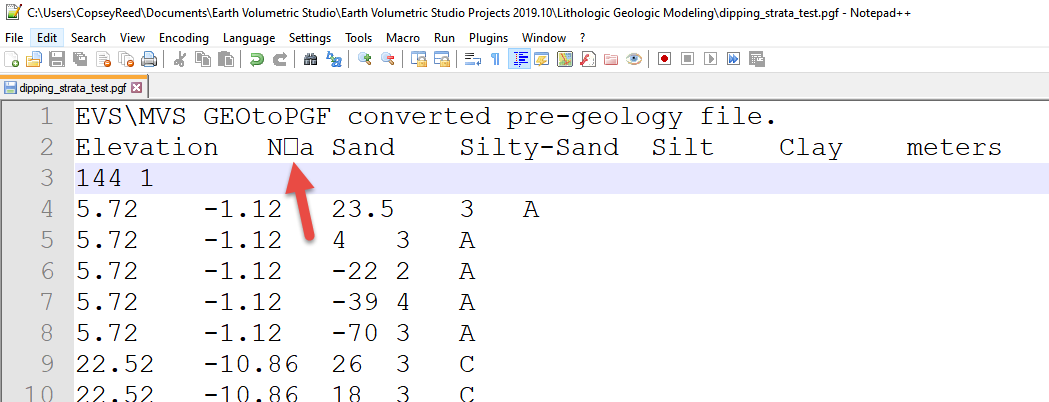
Task: Click the Open file folder icon
Action: [34, 60]
